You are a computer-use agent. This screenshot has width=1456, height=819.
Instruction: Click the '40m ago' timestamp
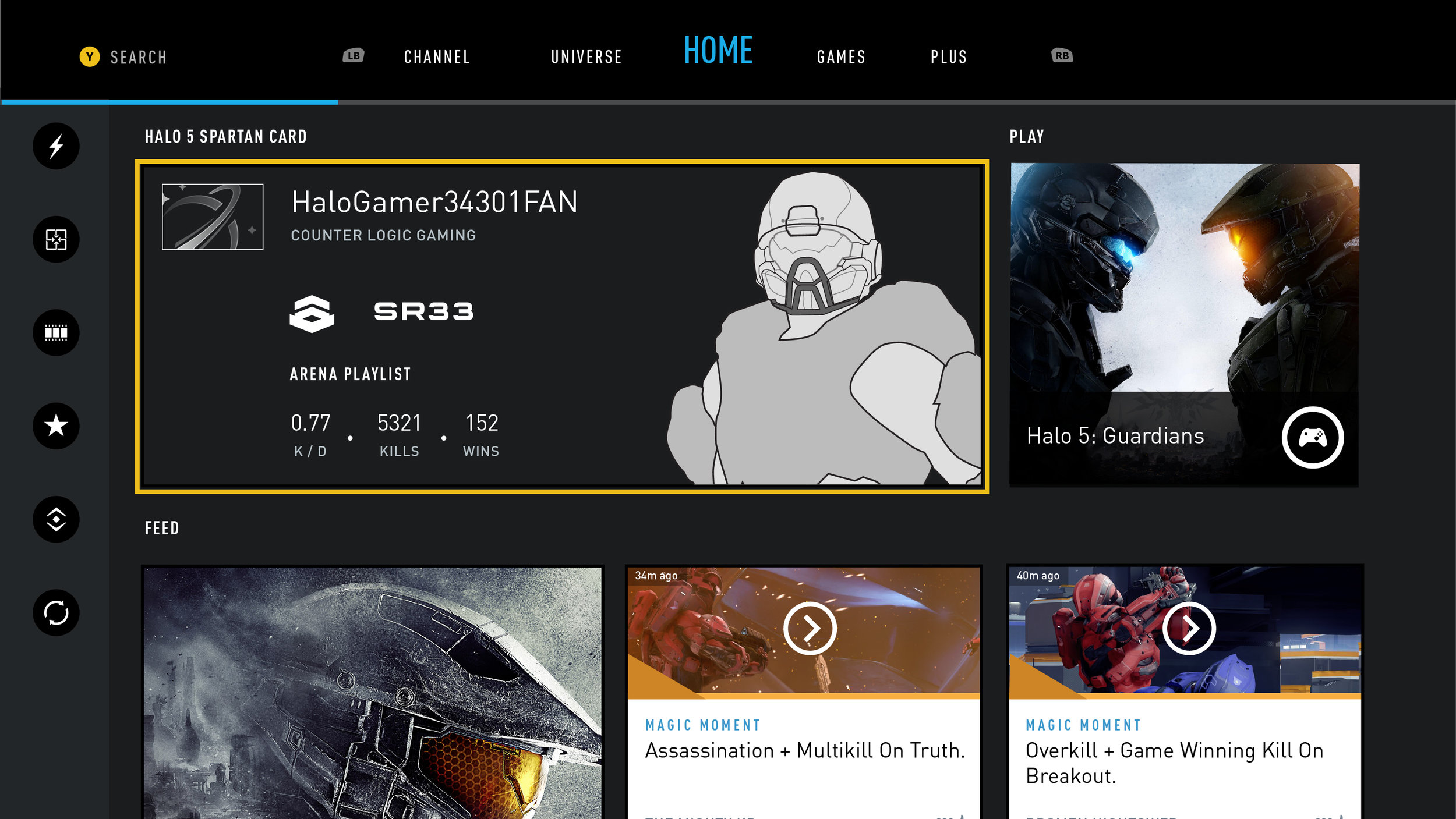tap(1038, 576)
